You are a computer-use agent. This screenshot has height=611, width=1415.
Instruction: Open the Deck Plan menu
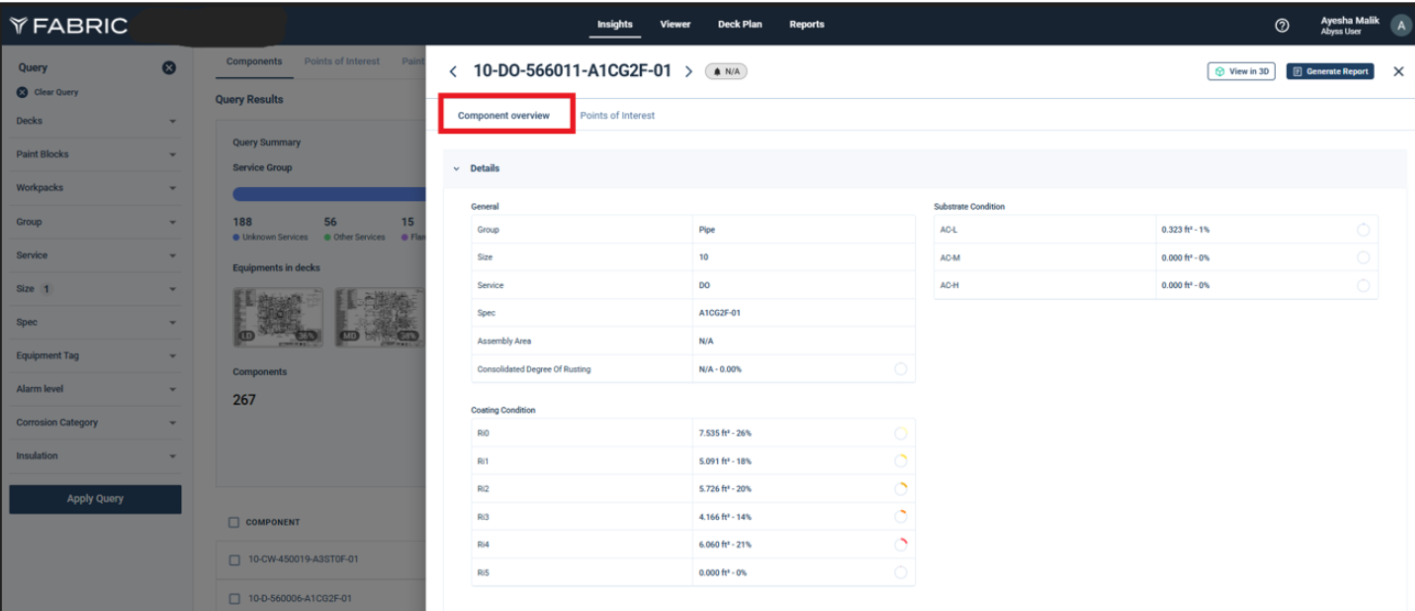pos(739,24)
